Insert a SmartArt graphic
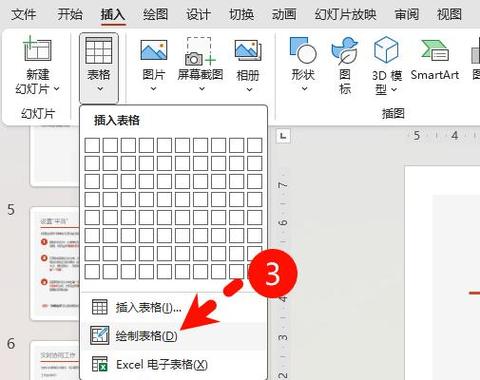The image size is (480, 380). pos(435,60)
